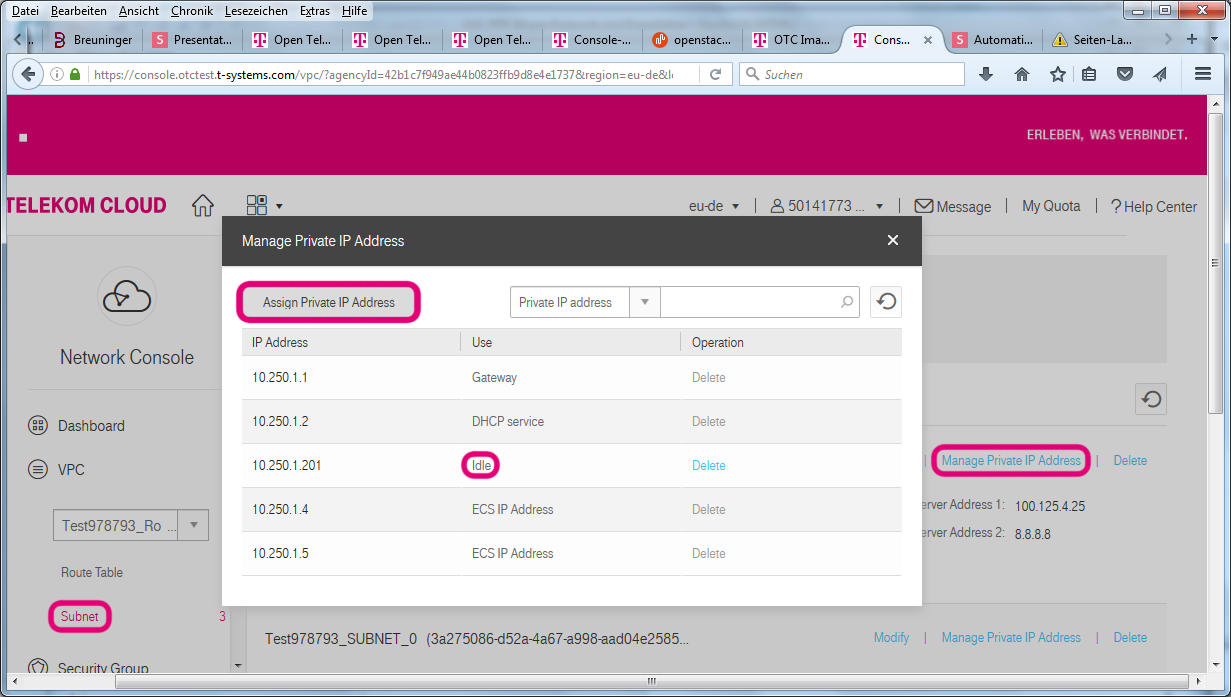The width and height of the screenshot is (1231, 697).
Task: Close the Manage Private IP Address dialog
Action: pyautogui.click(x=893, y=240)
